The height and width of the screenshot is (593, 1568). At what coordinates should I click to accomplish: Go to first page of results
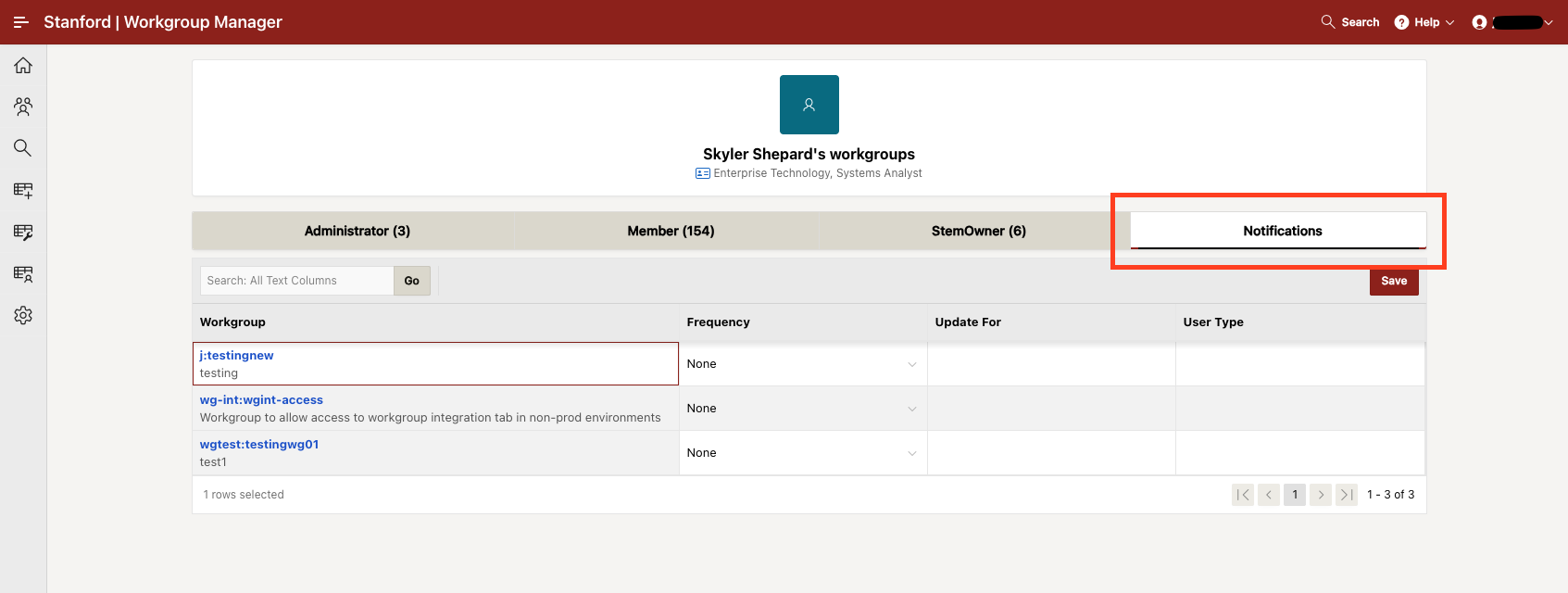point(1243,495)
